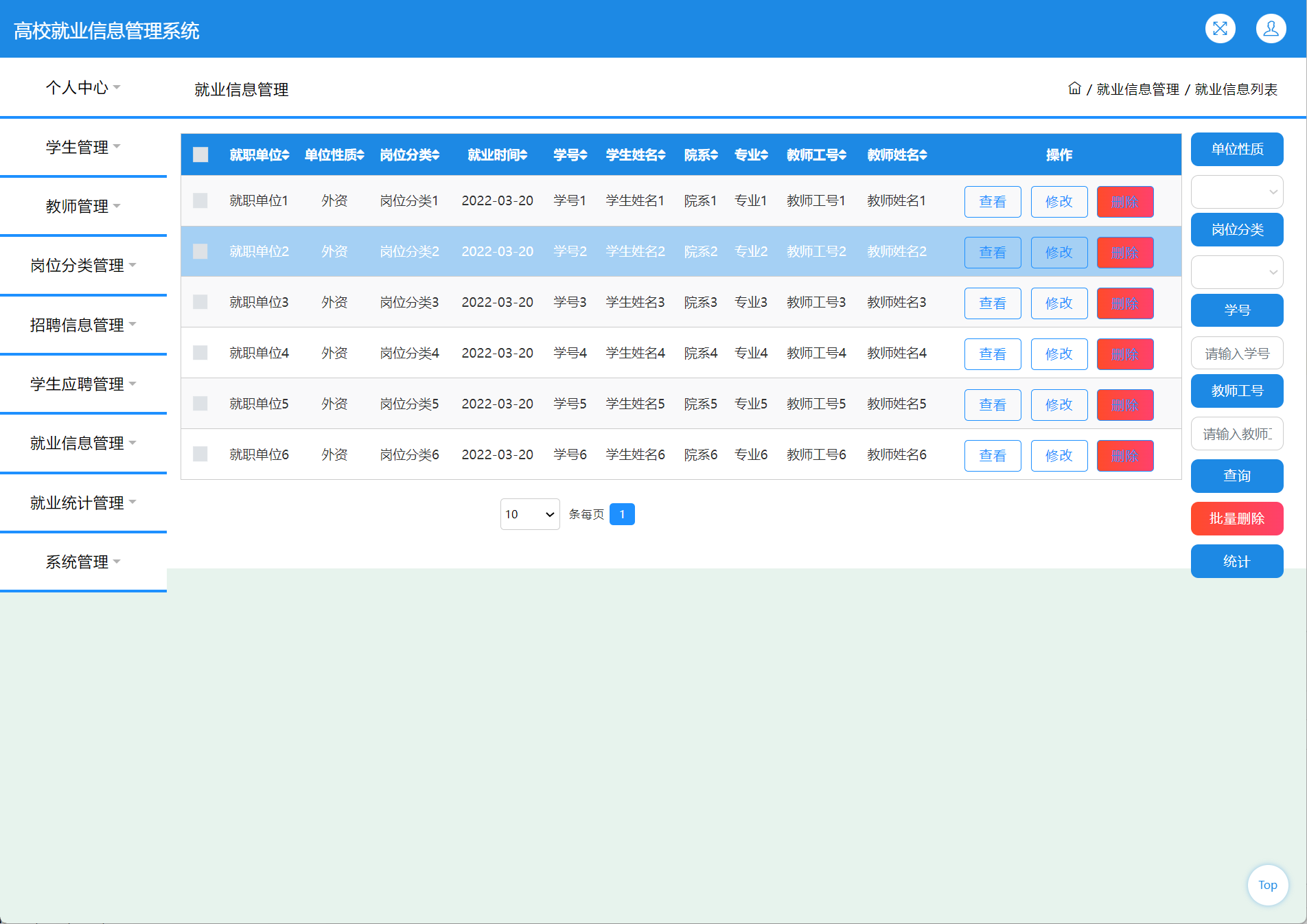Check the row for 就职单位1
The image size is (1307, 924).
(x=200, y=200)
